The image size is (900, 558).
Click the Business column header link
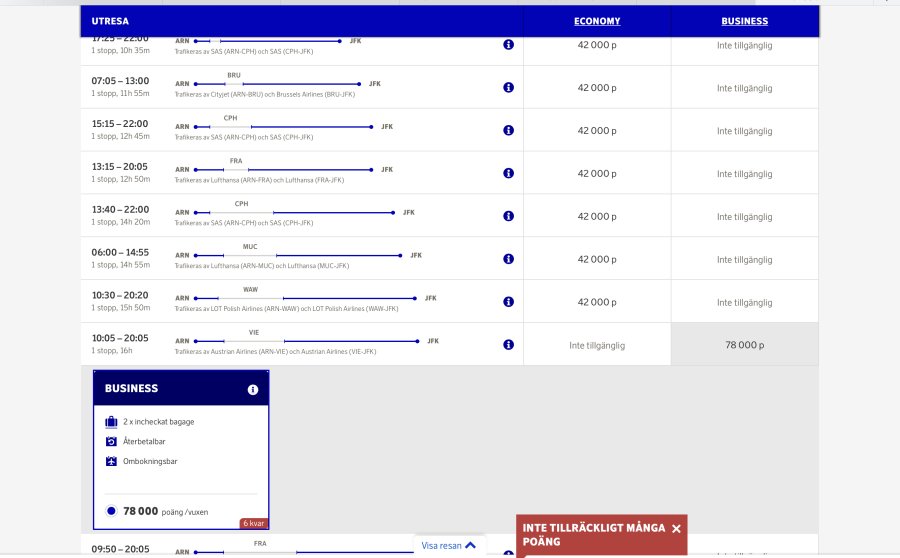point(745,21)
